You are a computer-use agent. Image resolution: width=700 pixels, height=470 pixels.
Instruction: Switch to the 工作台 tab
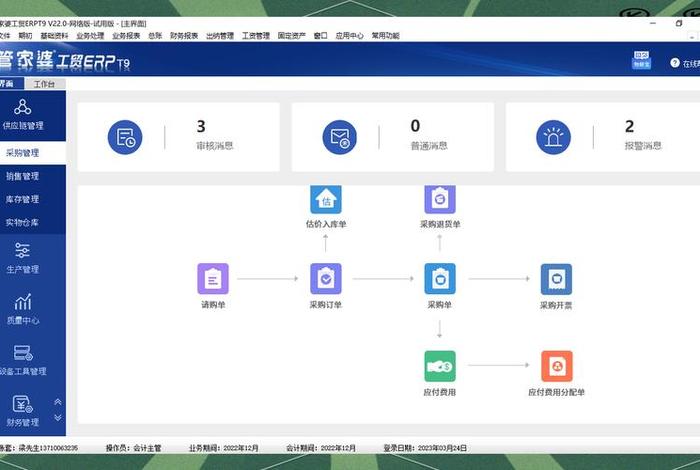point(45,84)
